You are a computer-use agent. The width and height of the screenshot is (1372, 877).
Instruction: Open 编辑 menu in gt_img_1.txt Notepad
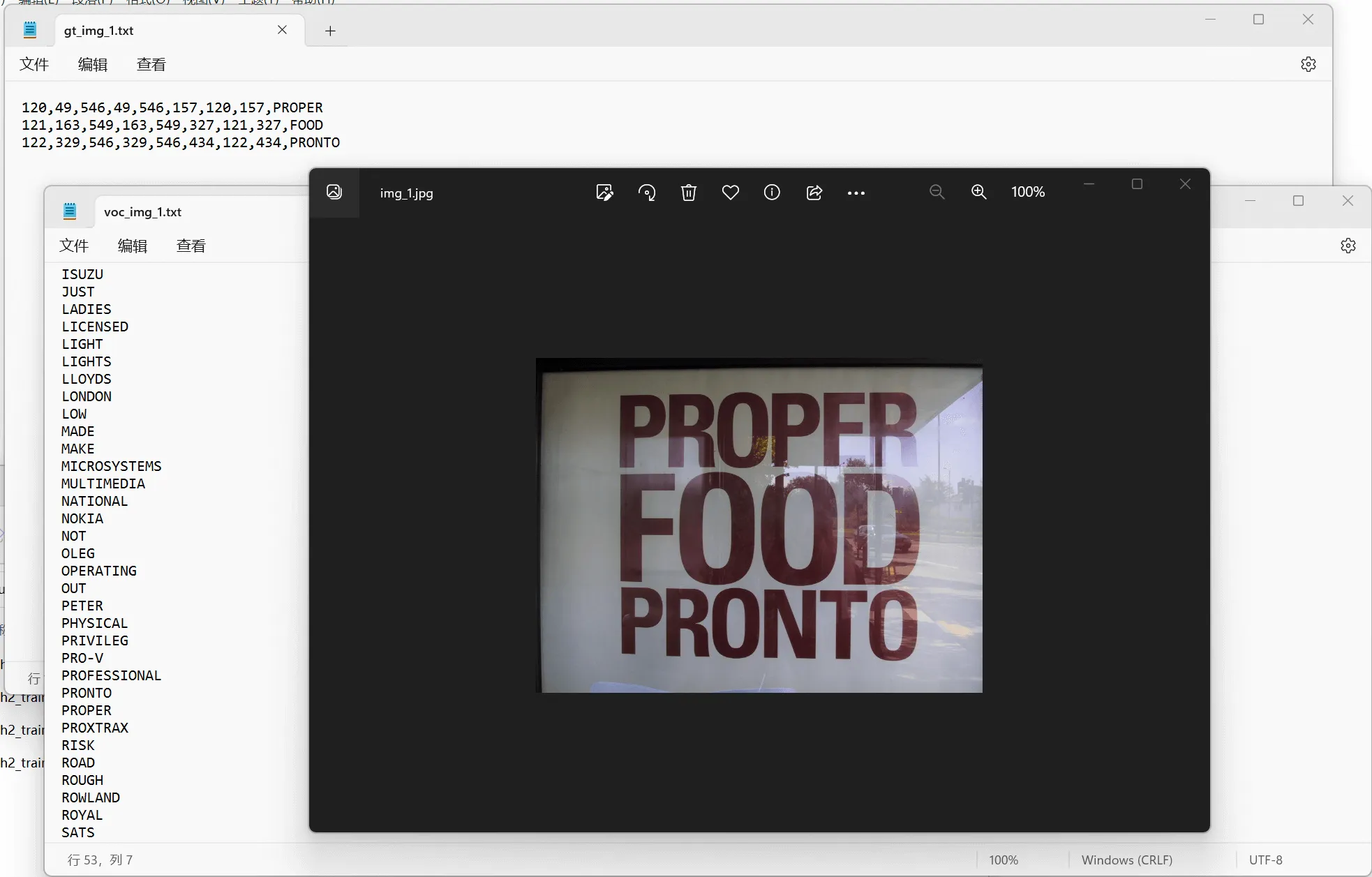(x=93, y=65)
